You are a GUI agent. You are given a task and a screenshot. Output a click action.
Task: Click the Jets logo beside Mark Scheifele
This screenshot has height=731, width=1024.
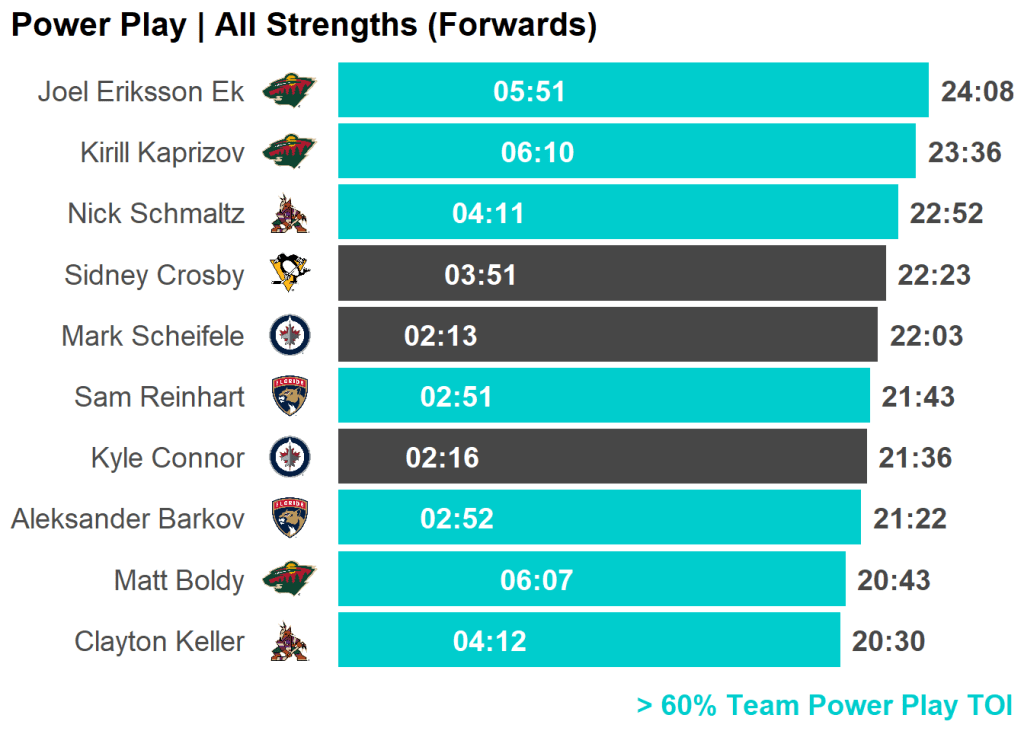point(289,335)
